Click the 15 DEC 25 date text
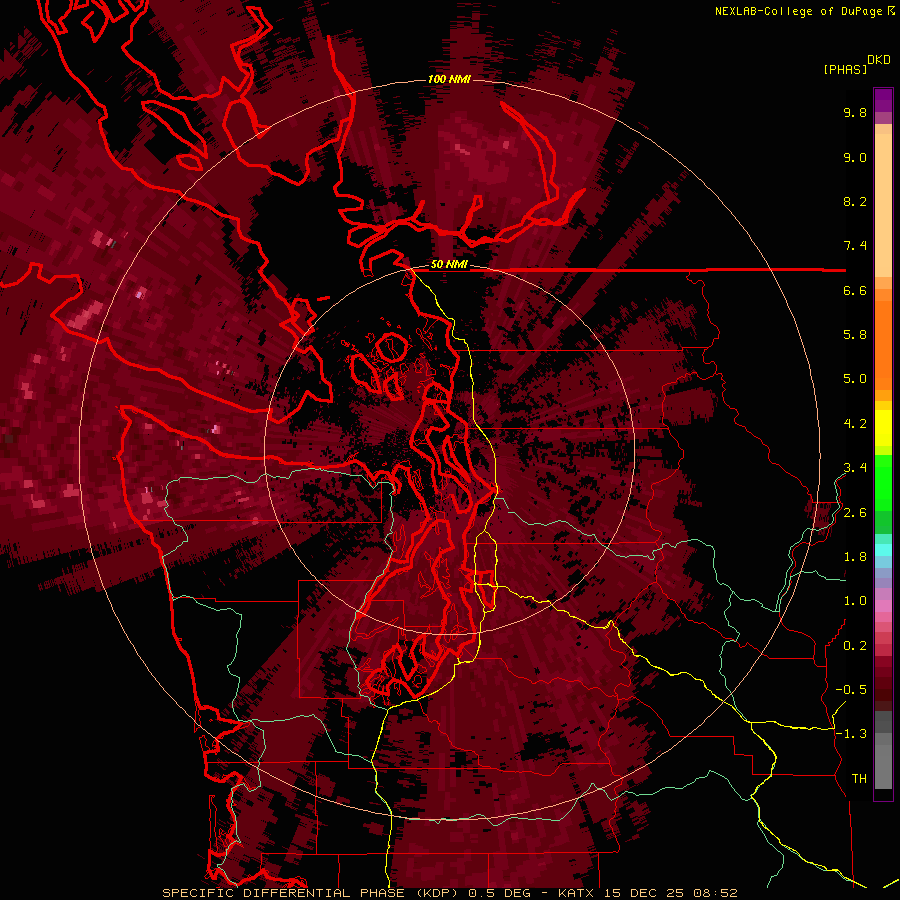This screenshot has height=900, width=900. point(644,893)
